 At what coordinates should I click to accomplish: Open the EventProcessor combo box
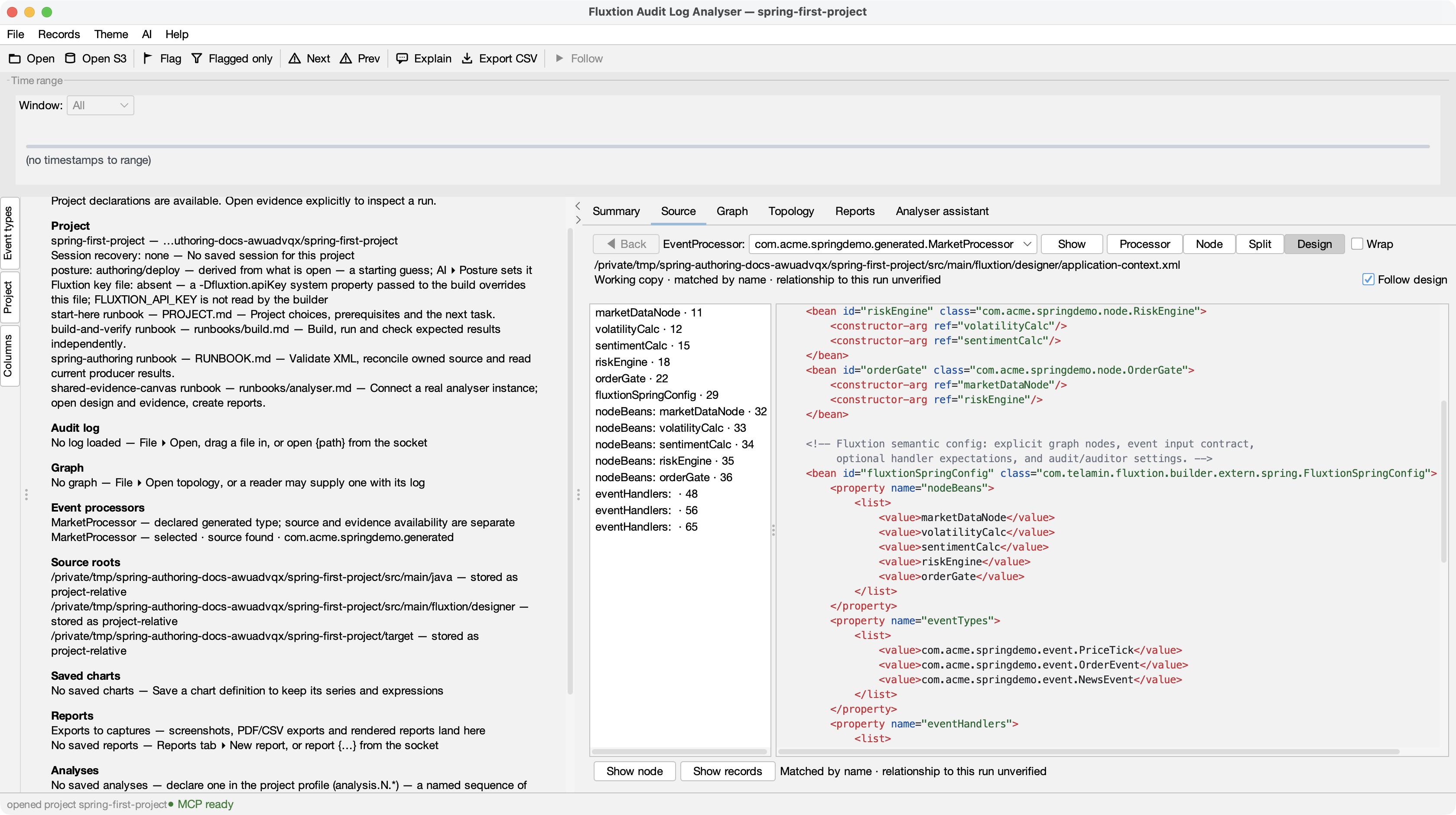tap(893, 244)
